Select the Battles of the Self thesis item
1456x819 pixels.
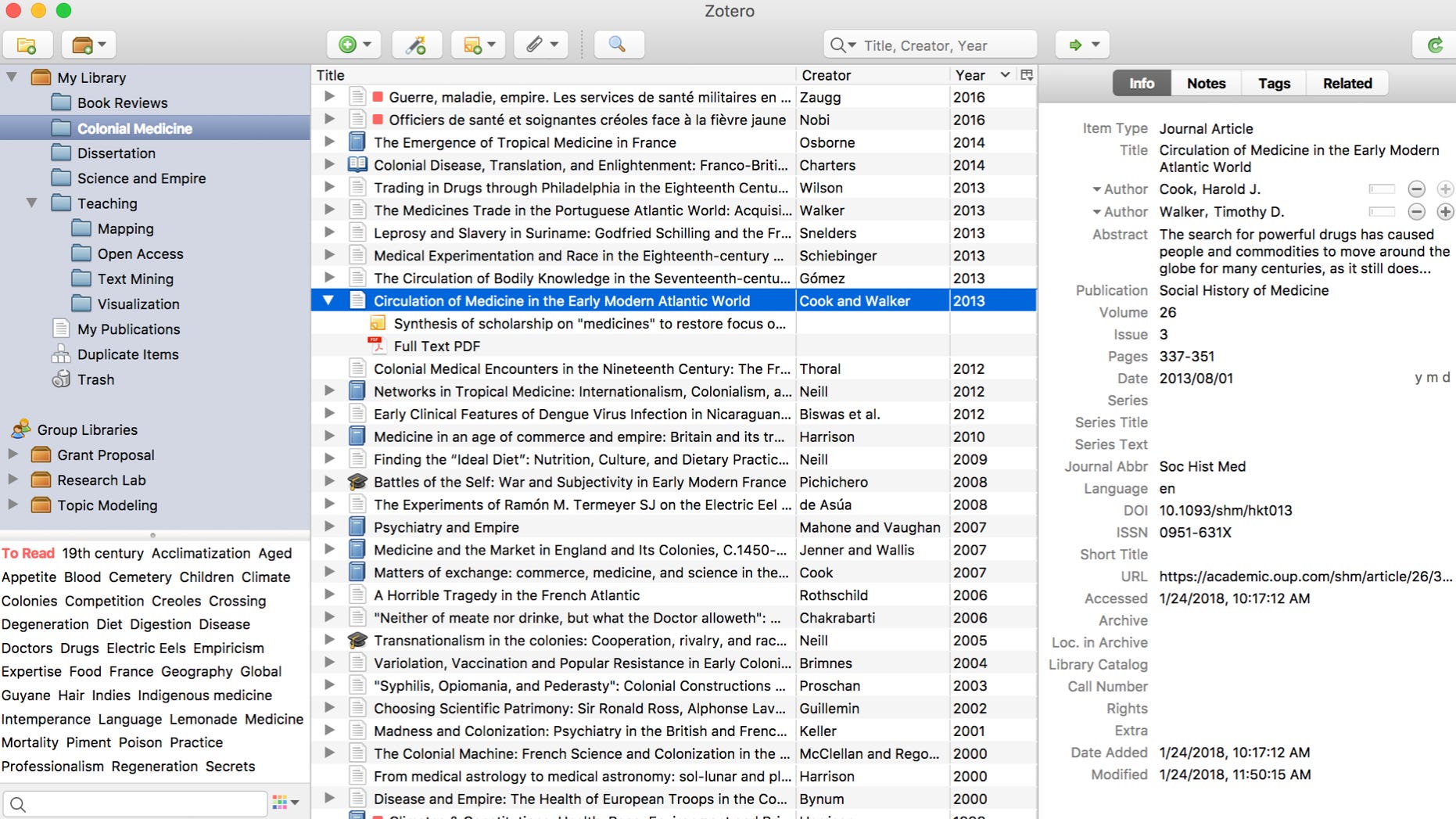(579, 482)
